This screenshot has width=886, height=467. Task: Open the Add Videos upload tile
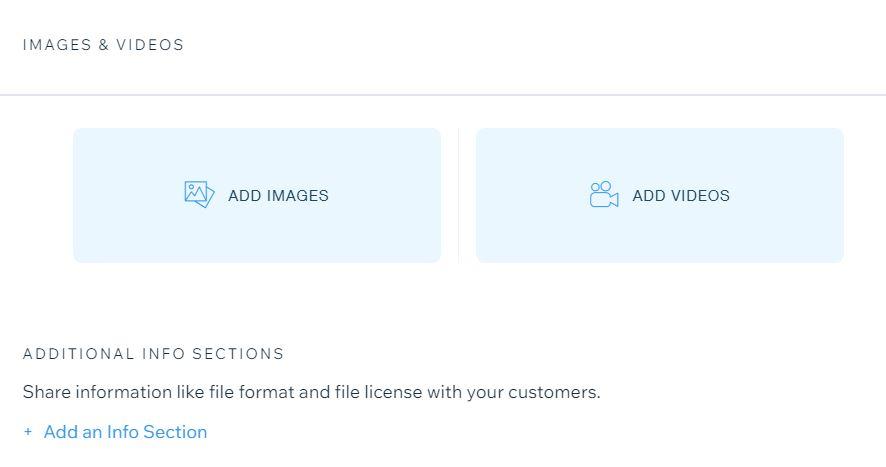(x=660, y=195)
